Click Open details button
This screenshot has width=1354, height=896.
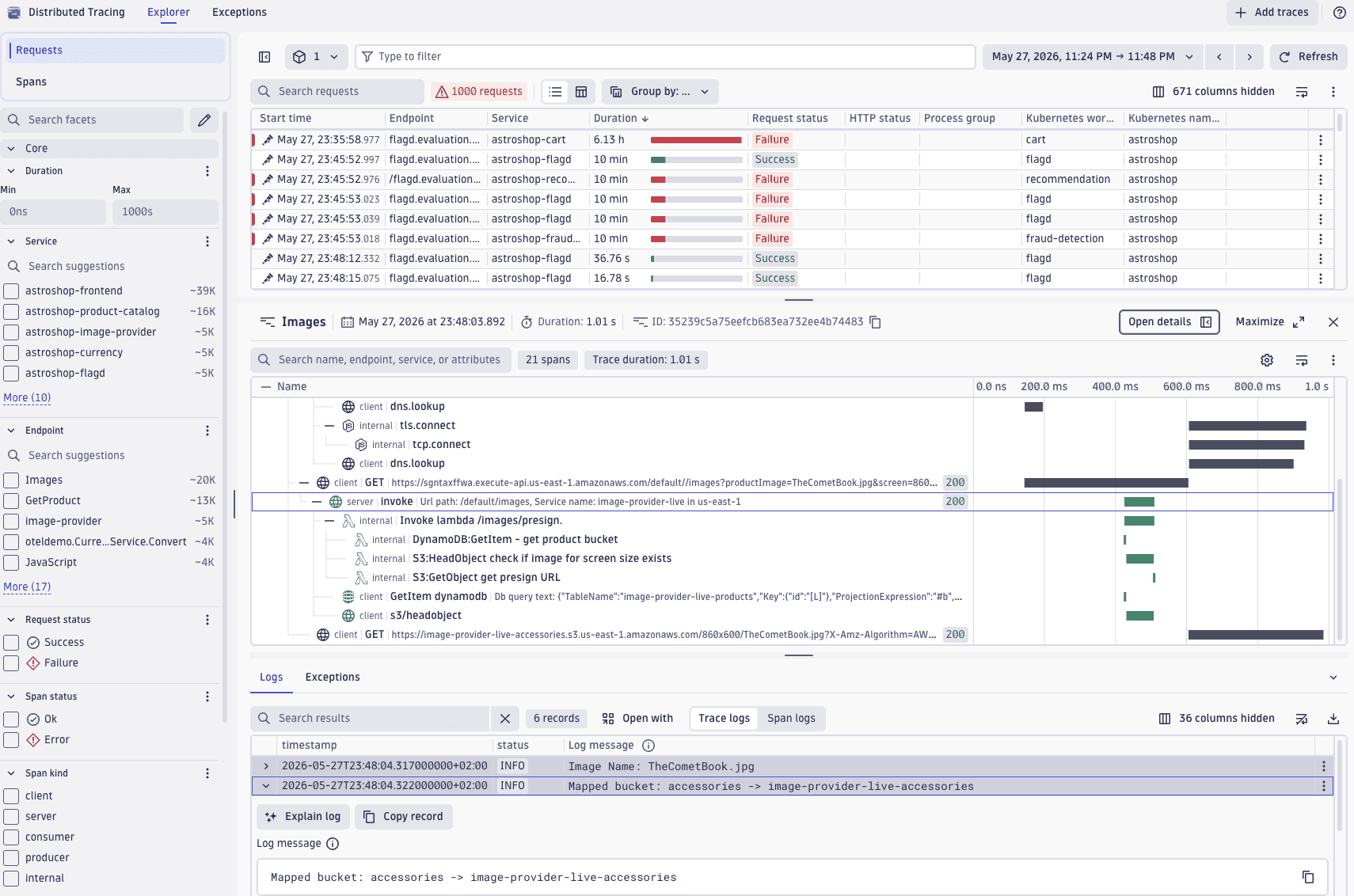click(x=1170, y=322)
